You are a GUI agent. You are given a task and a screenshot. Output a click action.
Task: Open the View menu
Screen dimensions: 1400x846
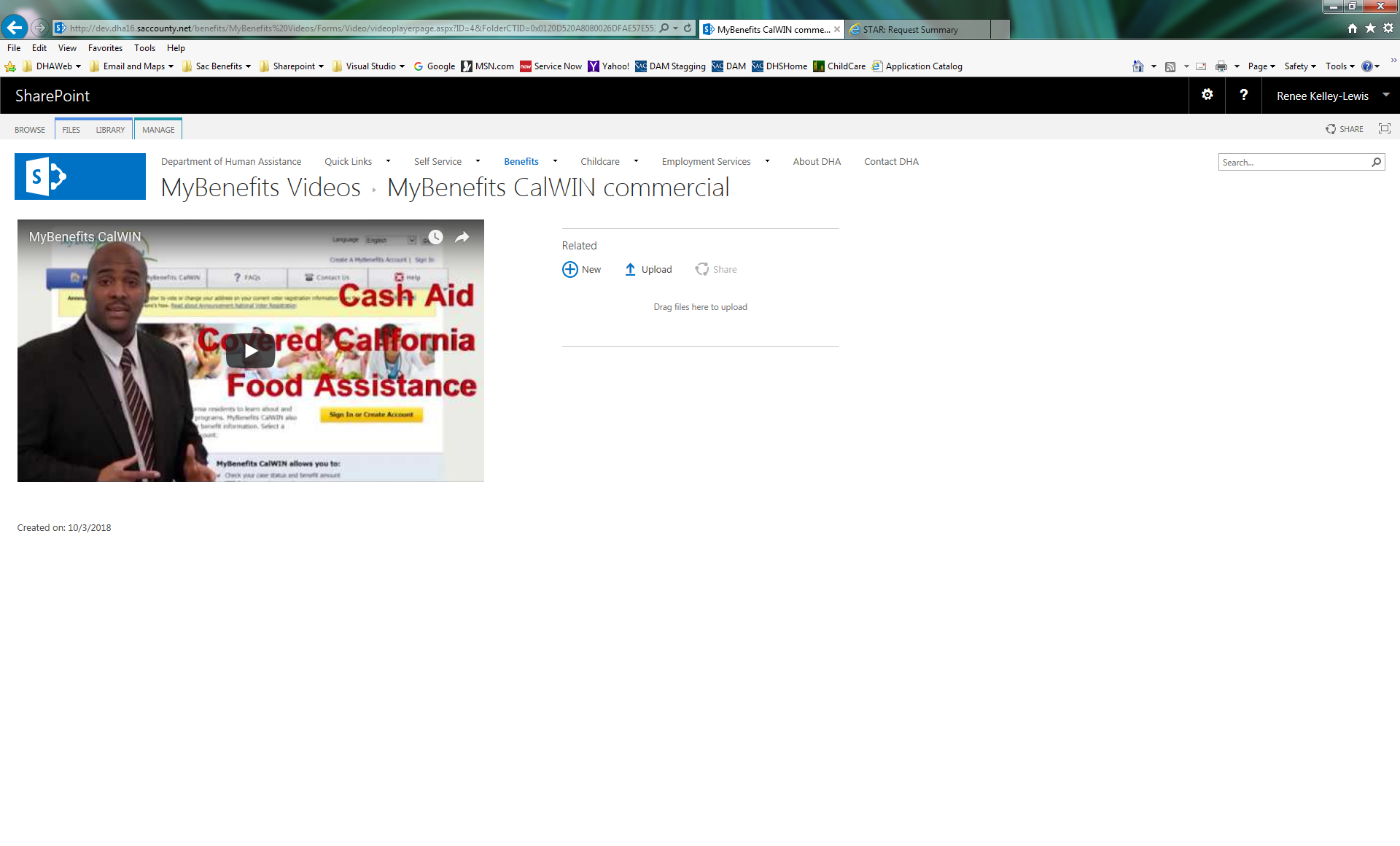[x=67, y=47]
